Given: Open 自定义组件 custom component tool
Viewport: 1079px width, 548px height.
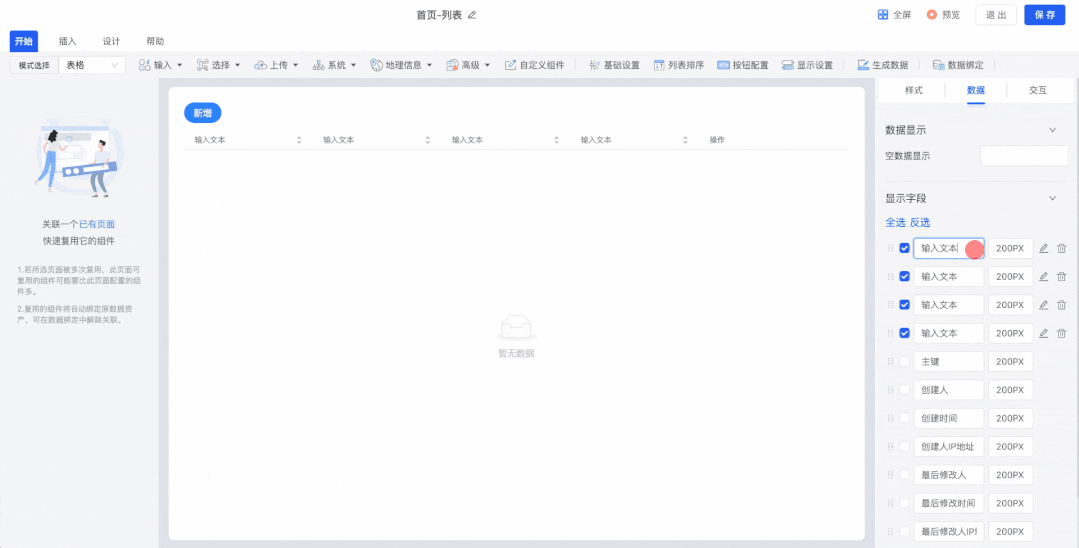Looking at the screenshot, I should pos(535,65).
